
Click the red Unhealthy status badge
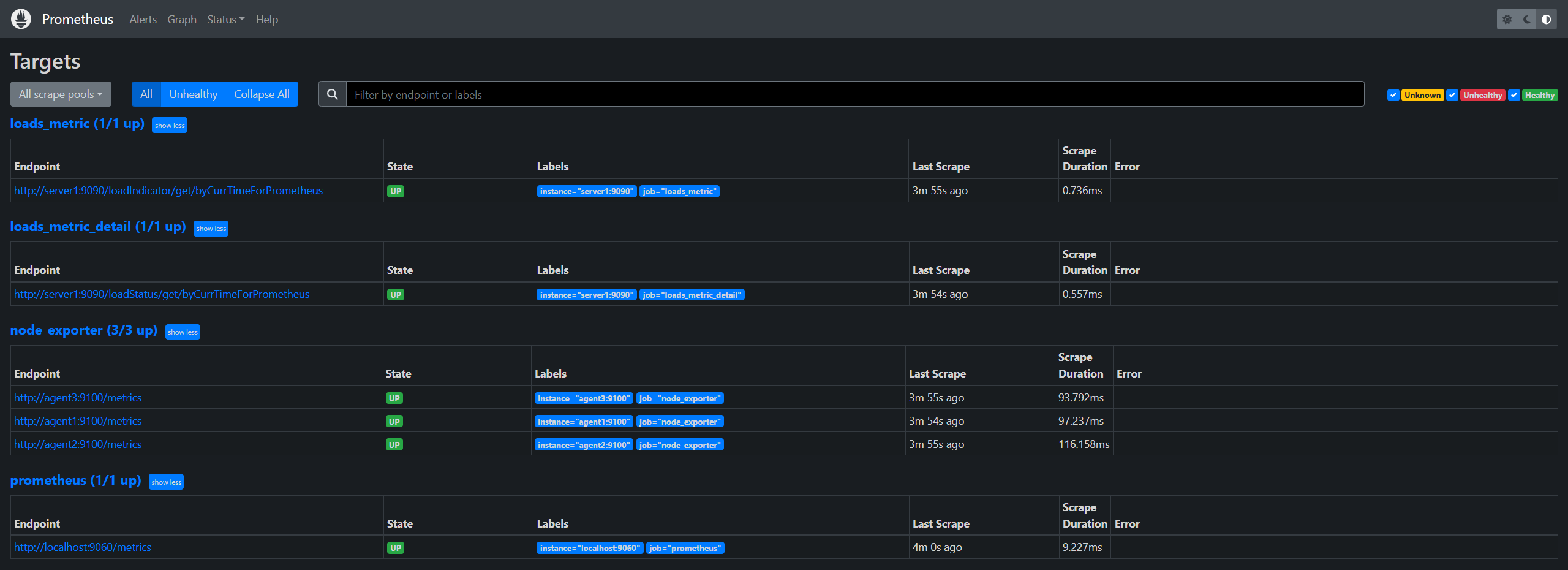[1482, 95]
